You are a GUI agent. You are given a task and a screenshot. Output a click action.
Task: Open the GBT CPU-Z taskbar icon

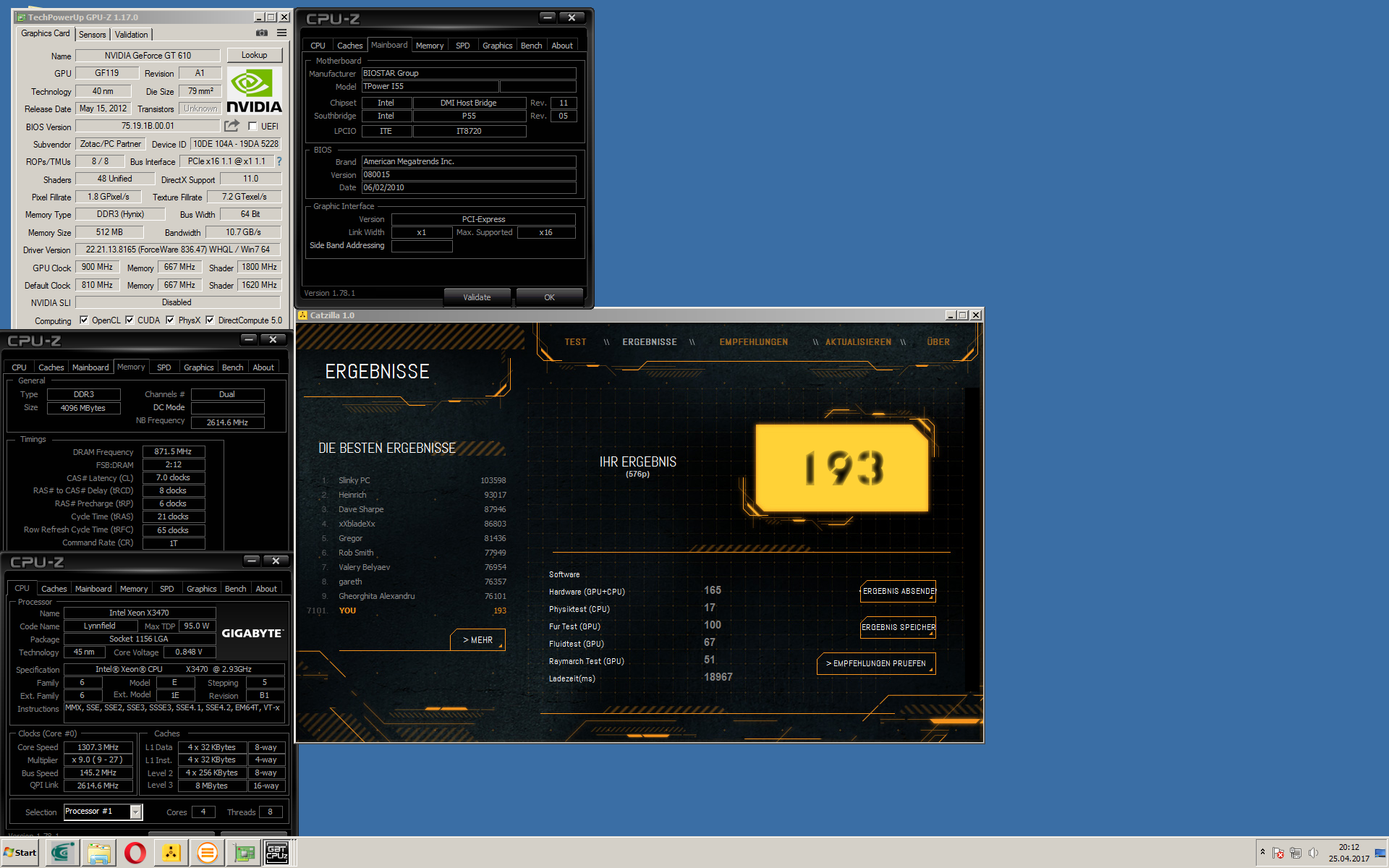(277, 853)
